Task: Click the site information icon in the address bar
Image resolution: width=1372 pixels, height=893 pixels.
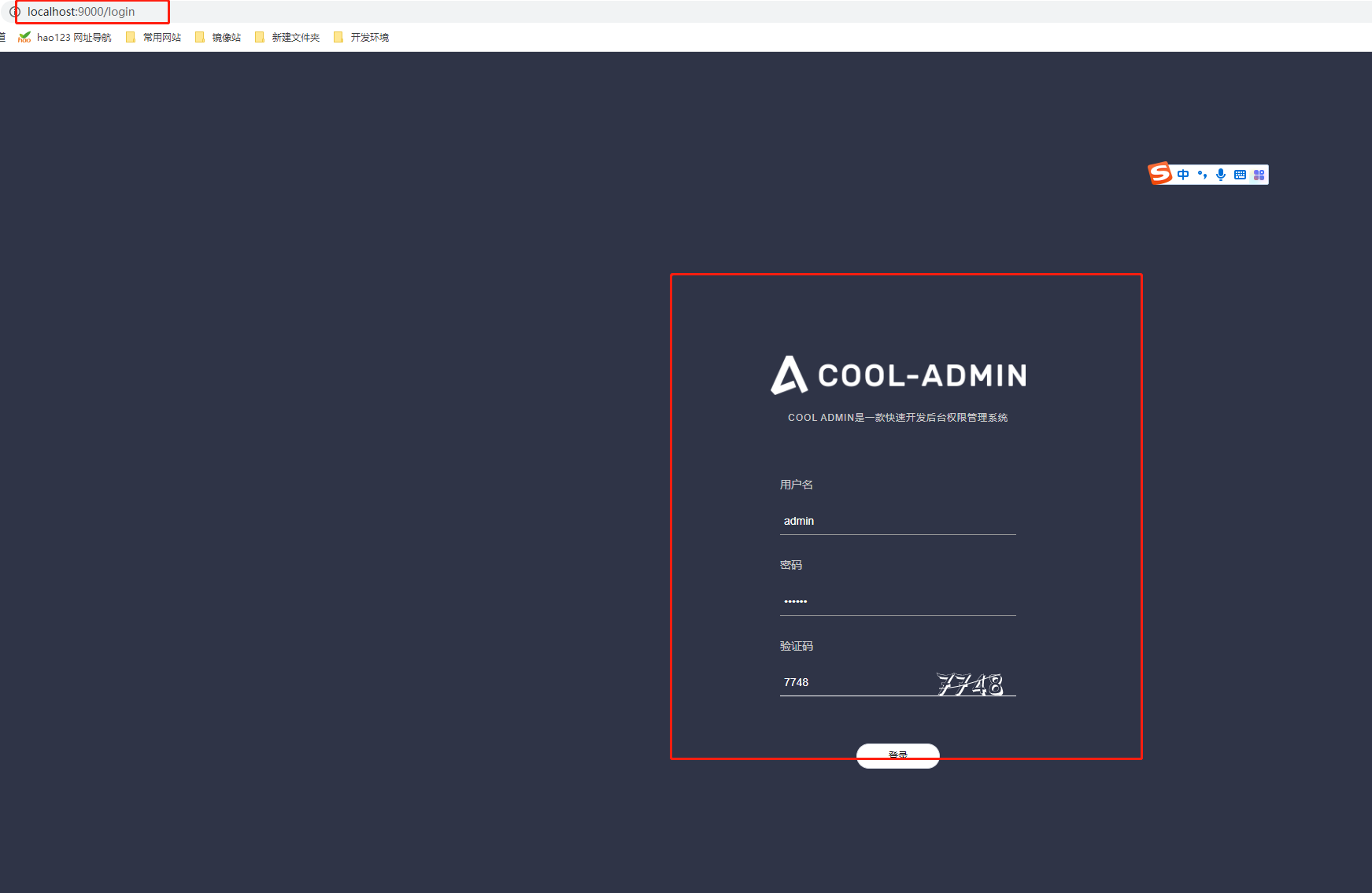Action: coord(14,12)
